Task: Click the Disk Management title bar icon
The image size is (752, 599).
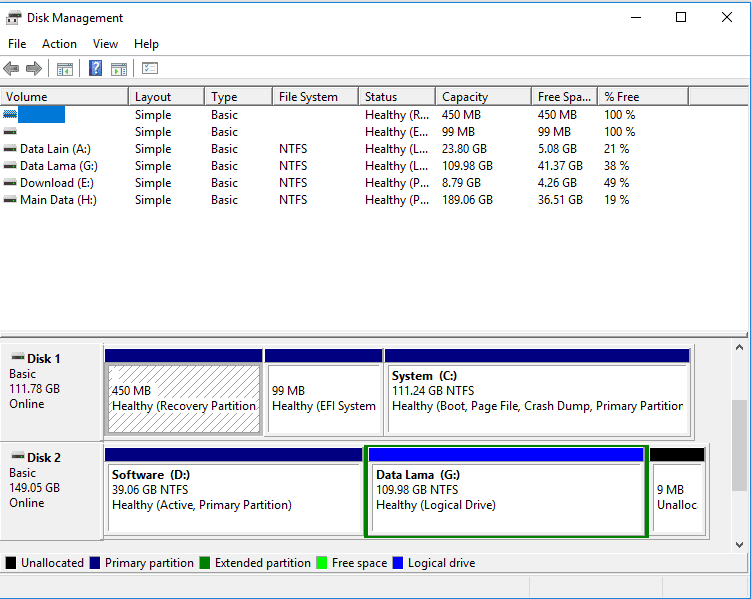Action: pyautogui.click(x=13, y=18)
